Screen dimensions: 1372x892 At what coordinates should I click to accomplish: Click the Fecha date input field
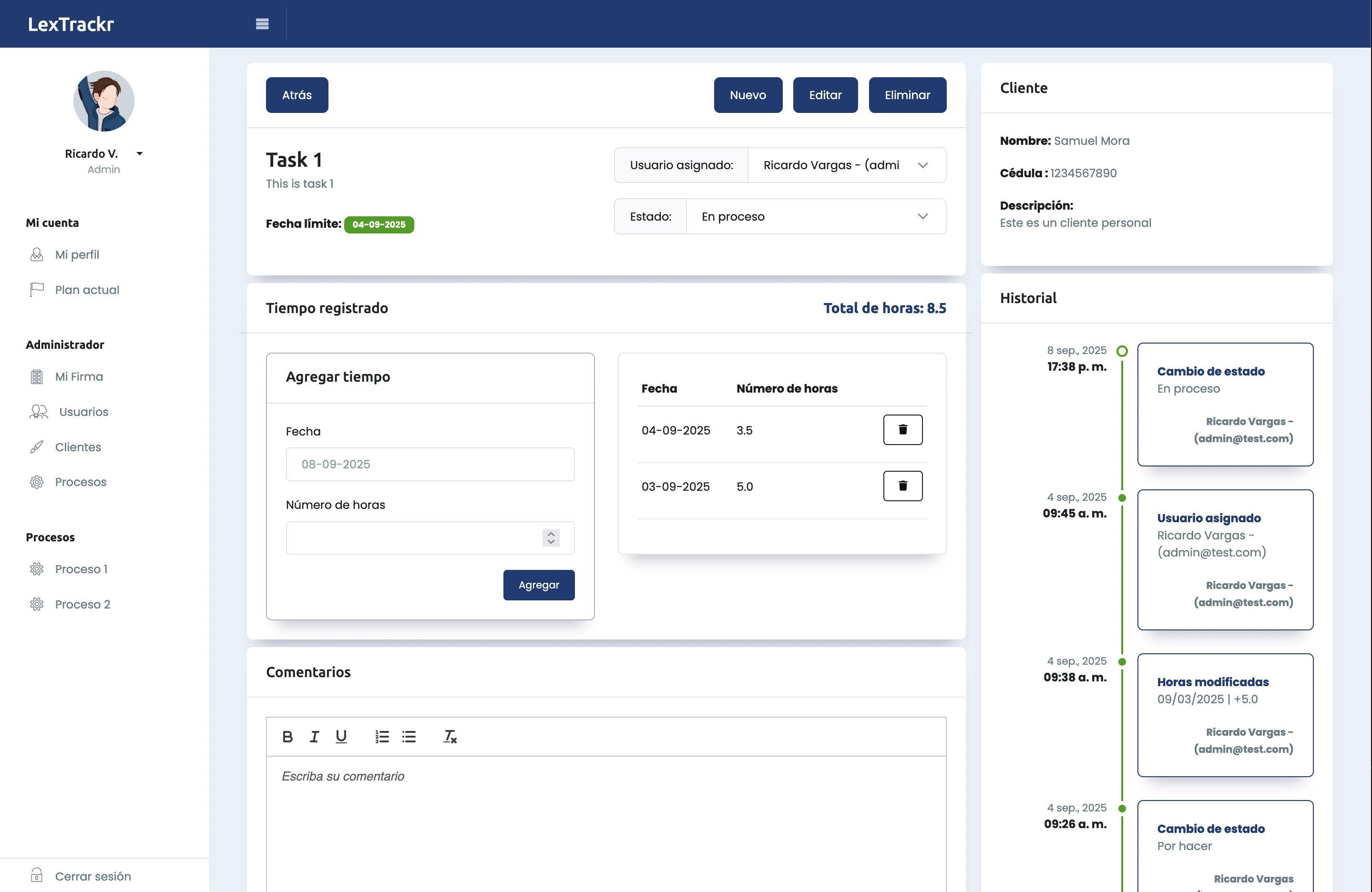(430, 465)
